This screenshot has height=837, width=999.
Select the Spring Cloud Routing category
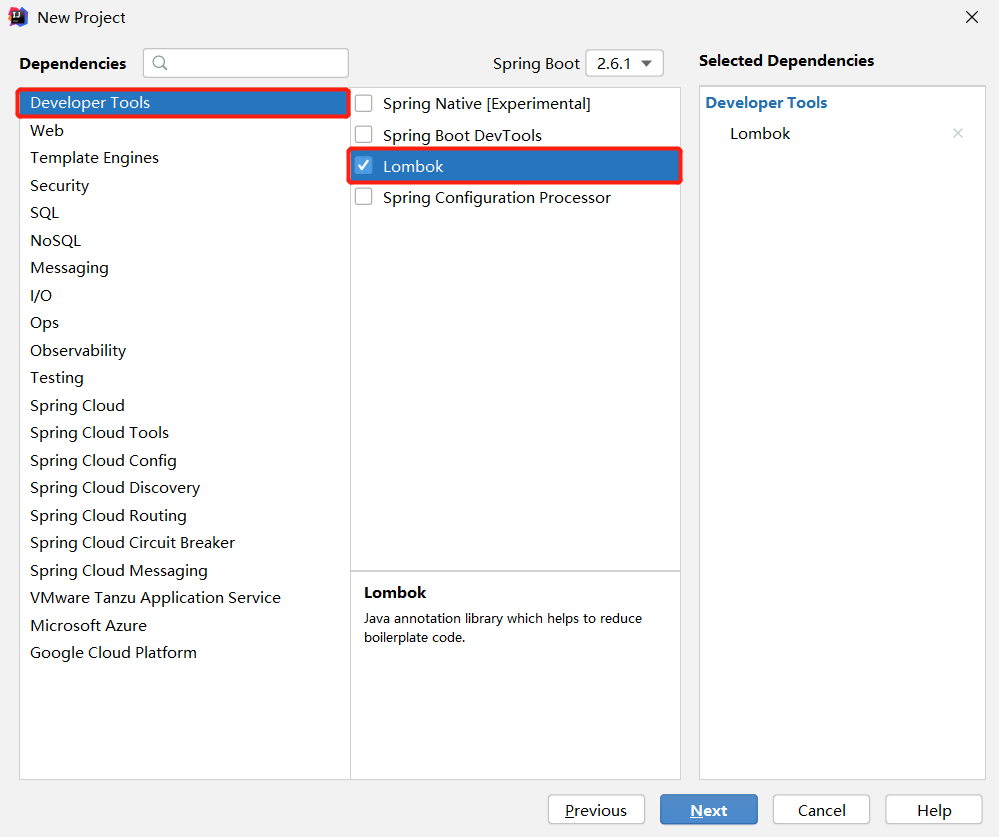click(x=184, y=515)
